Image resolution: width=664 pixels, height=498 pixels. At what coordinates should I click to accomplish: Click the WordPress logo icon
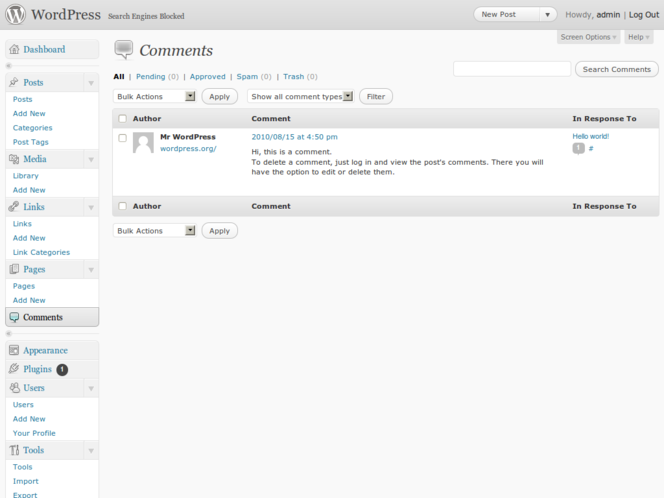click(x=16, y=15)
